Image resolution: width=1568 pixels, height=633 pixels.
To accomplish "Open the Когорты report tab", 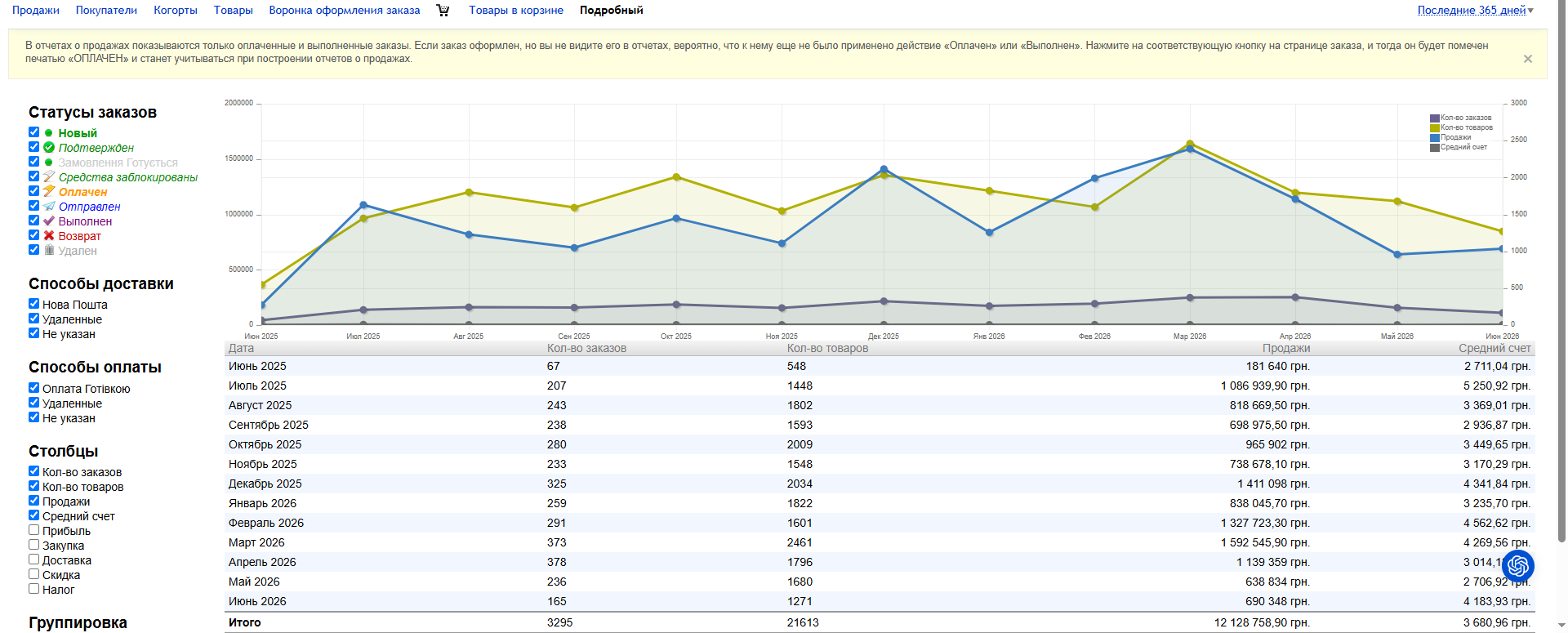I will coord(176,11).
